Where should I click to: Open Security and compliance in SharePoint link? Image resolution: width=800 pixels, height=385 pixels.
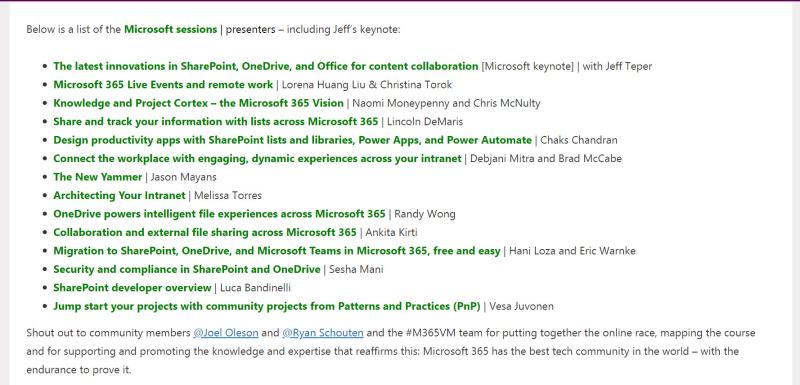187,269
